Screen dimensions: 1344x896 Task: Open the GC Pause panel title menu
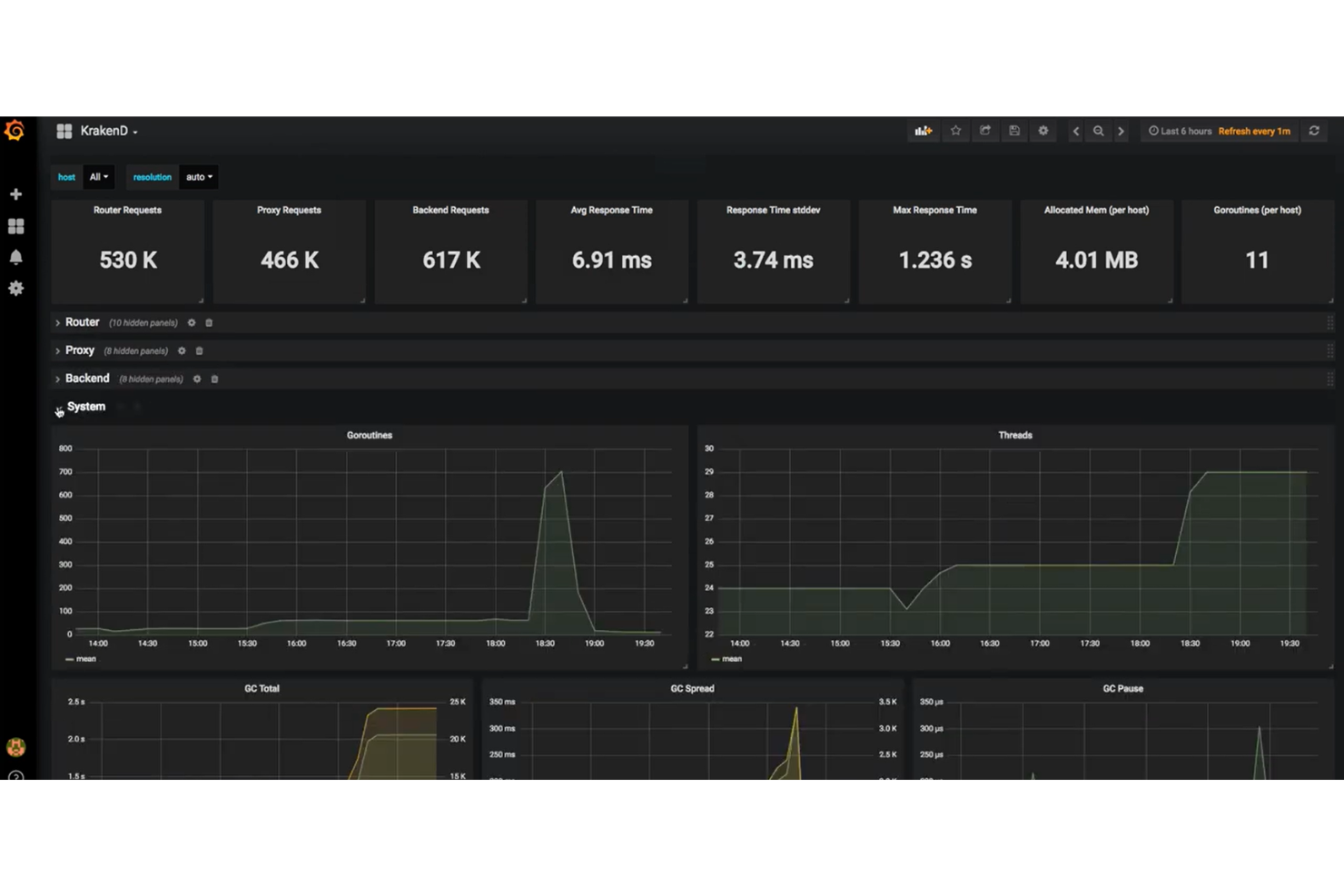coord(1122,688)
